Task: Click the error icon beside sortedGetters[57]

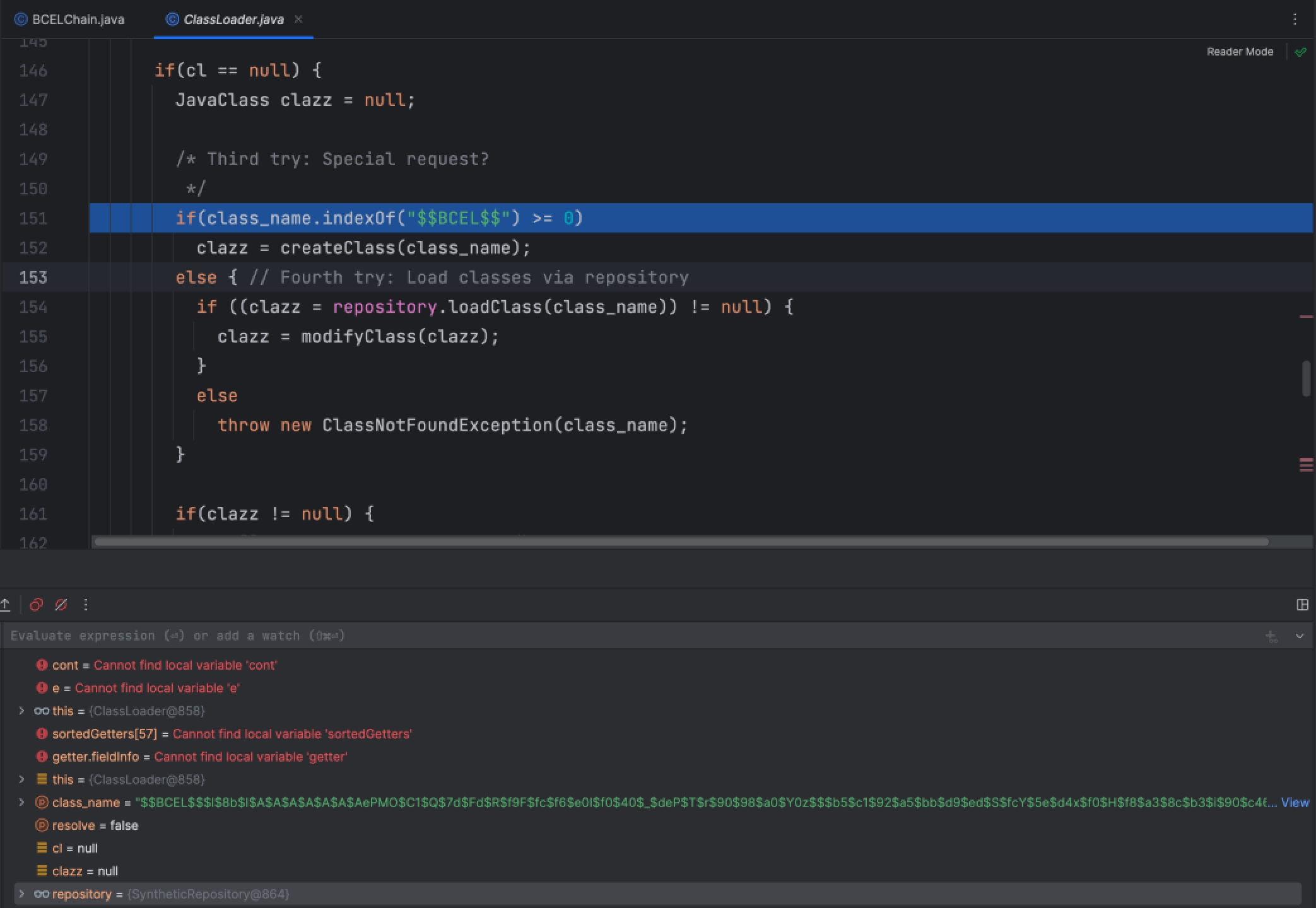Action: click(x=42, y=733)
